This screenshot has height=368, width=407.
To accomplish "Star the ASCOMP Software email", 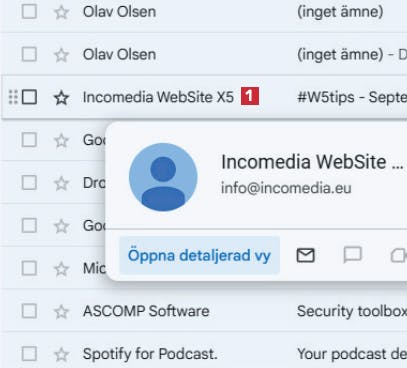I will (x=61, y=312).
